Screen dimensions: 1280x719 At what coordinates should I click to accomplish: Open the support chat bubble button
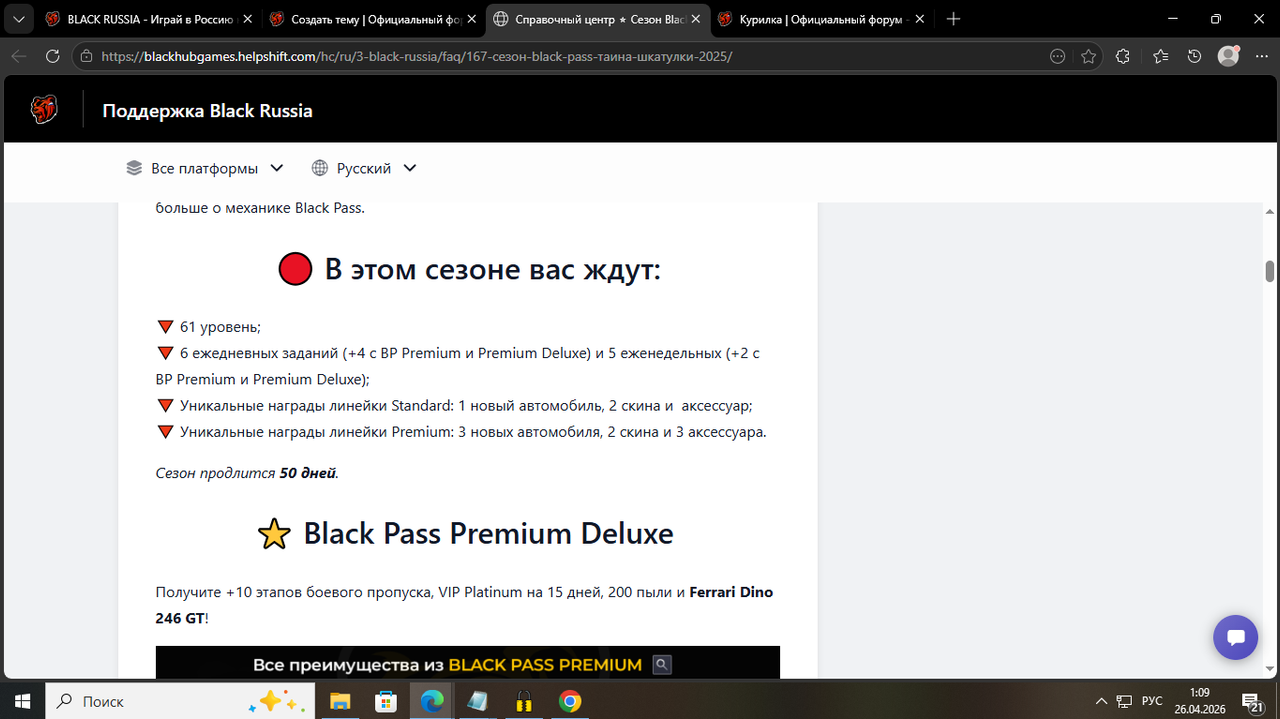[x=1235, y=638]
